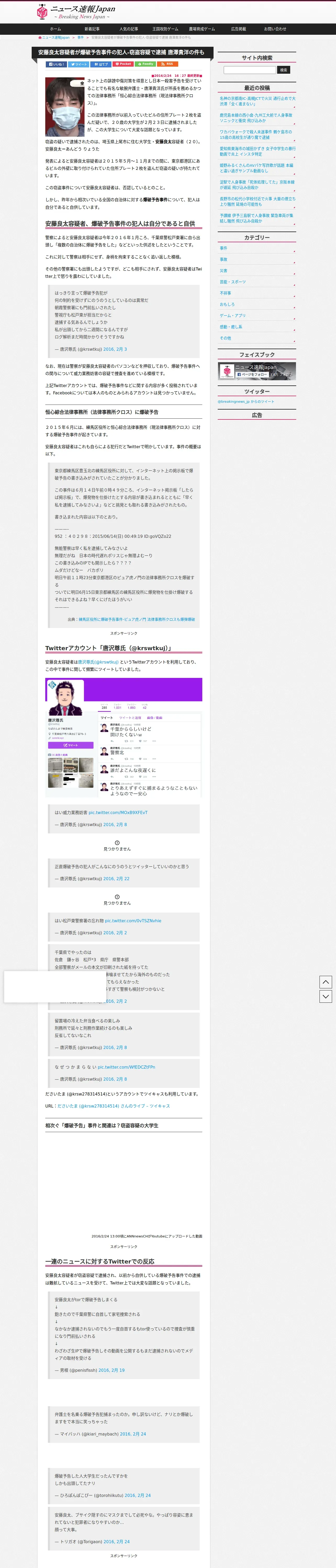Click the scroll-down arrow button
This screenshot has height=1568, width=336.
coord(326,996)
